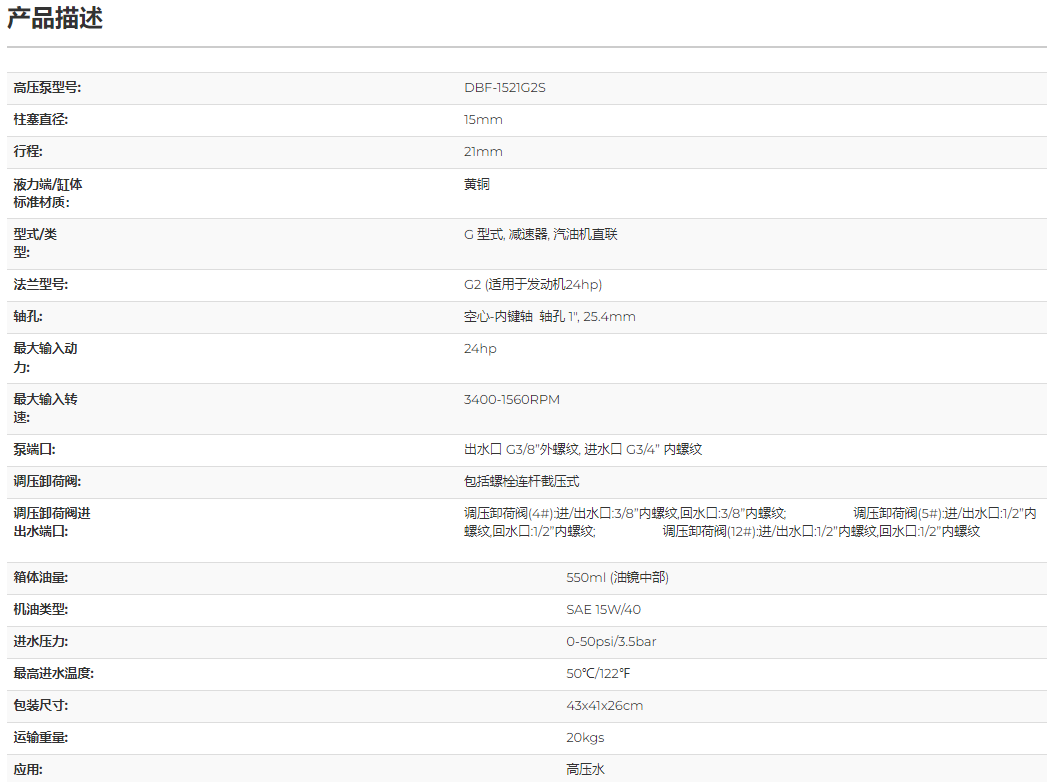1052x782 pixels.
Task: Click the 43x41x26cm packaging size value
Action: click(604, 706)
